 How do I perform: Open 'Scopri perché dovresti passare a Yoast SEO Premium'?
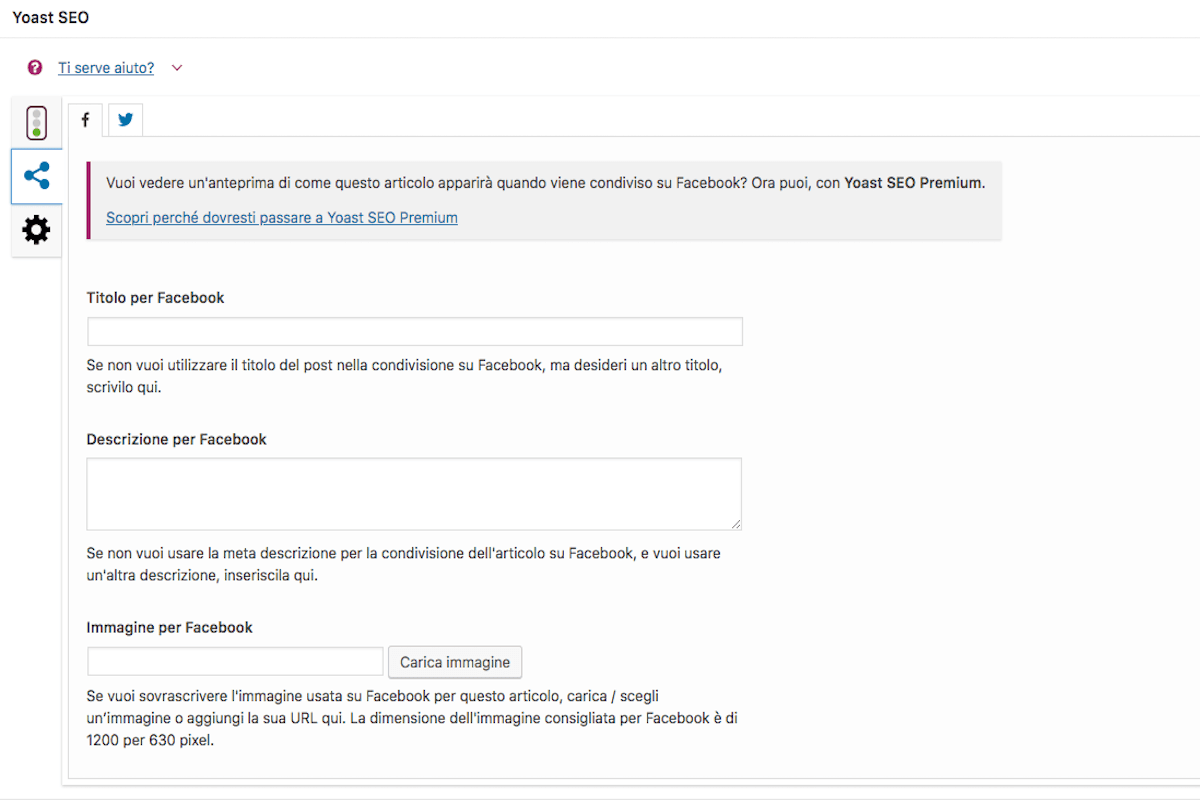point(282,217)
